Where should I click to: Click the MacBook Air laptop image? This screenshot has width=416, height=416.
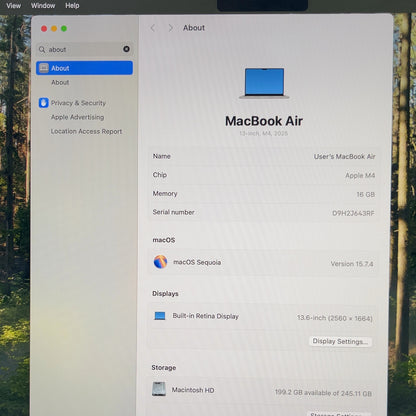click(264, 83)
